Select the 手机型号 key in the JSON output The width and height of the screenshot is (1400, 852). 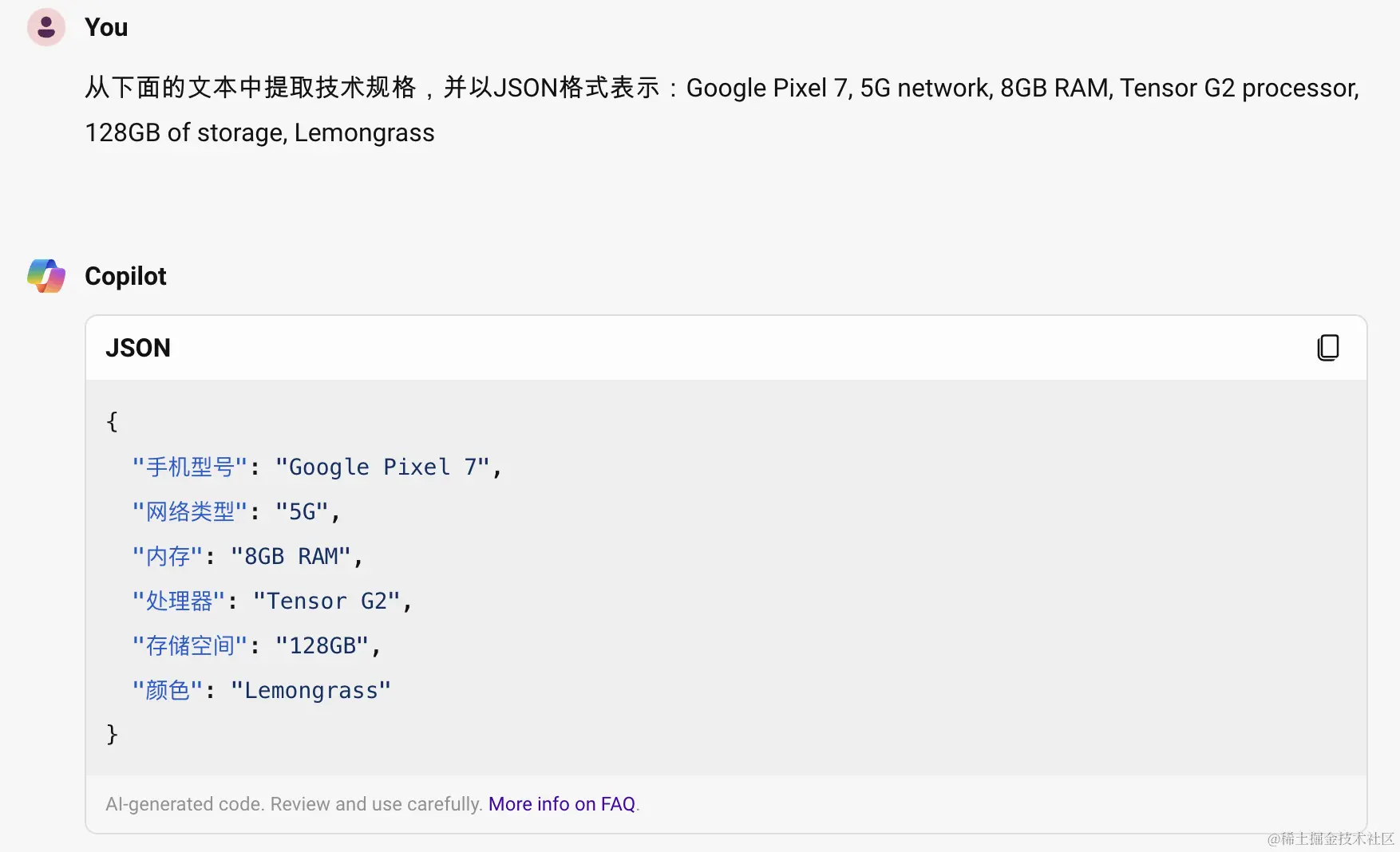[188, 467]
